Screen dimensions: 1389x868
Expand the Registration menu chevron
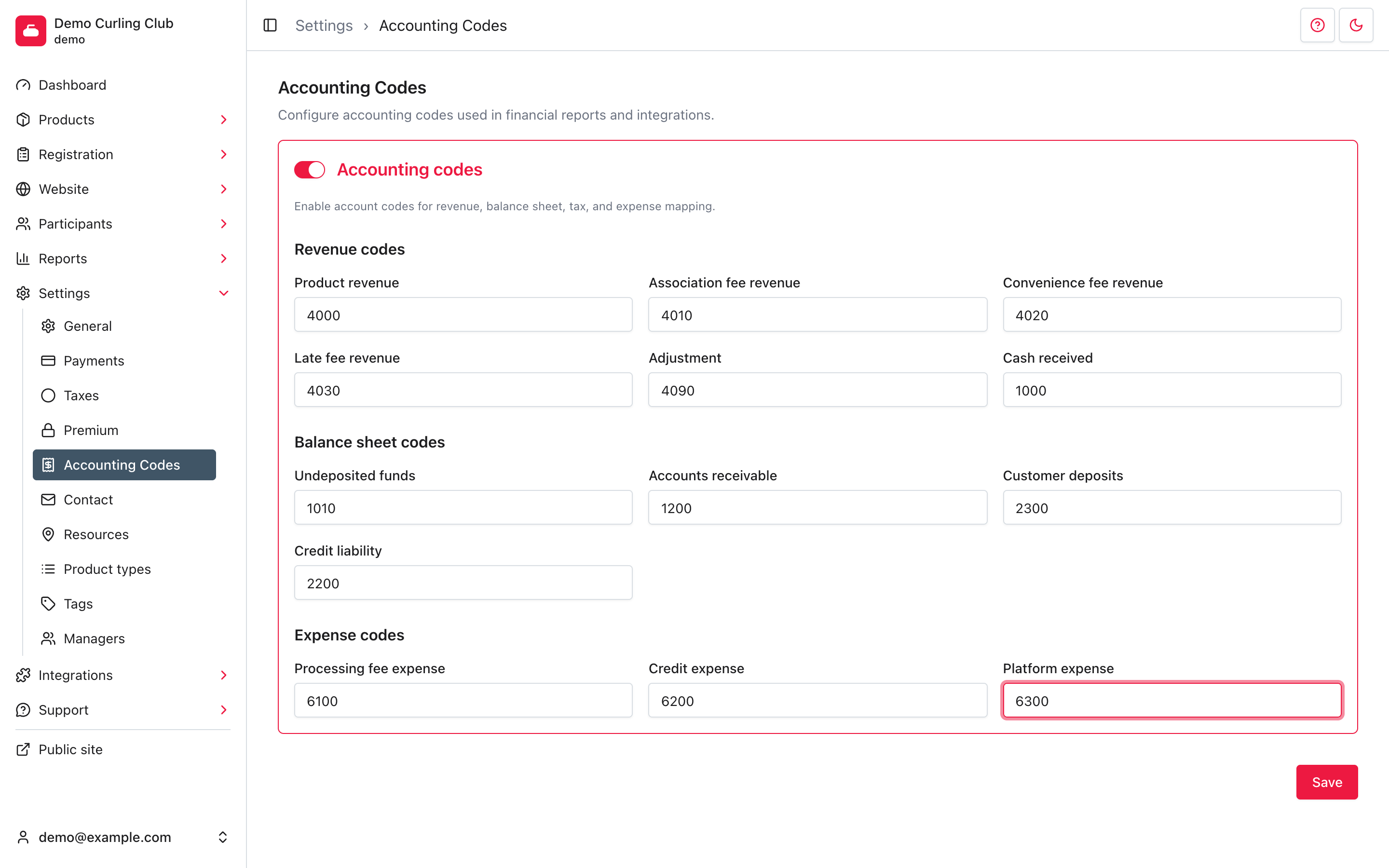coord(224,154)
